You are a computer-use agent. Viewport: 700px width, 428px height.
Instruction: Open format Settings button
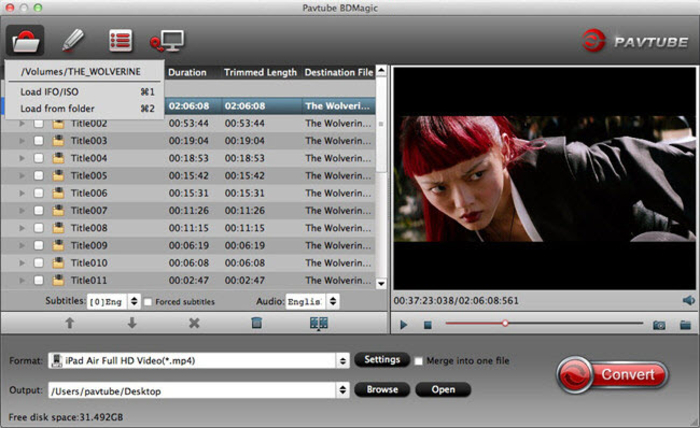tap(382, 360)
